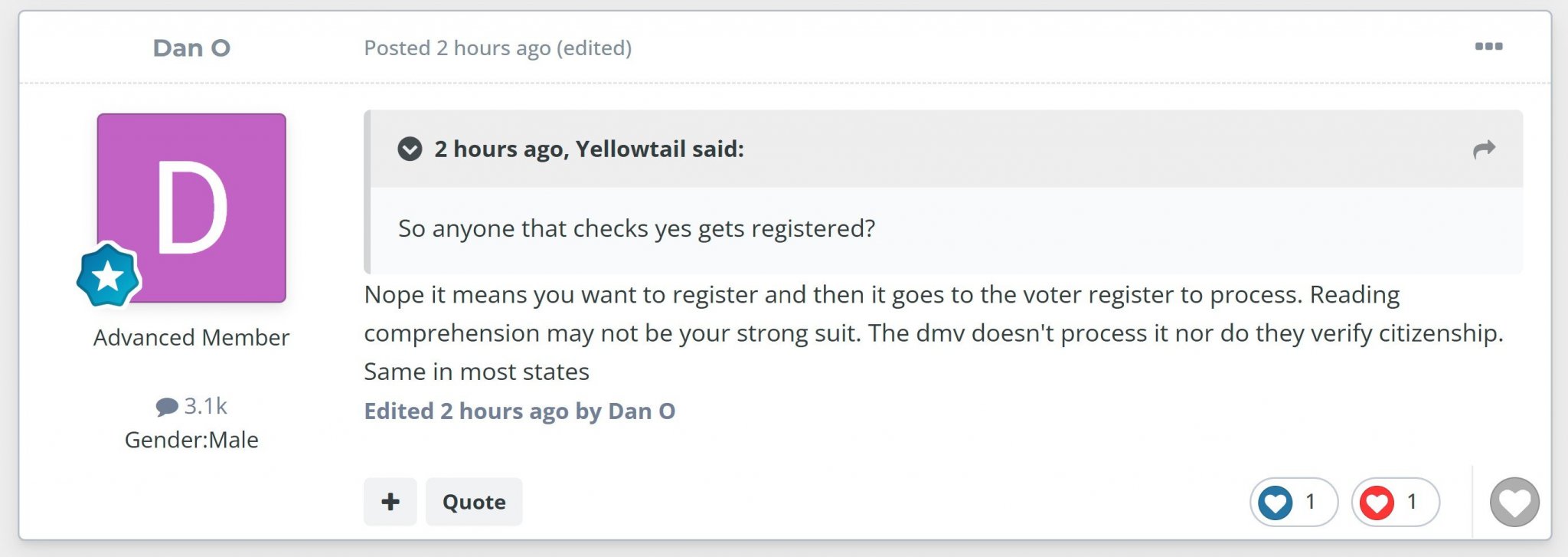1568x557 pixels.
Task: Open Dan O username in post header
Action: (191, 48)
